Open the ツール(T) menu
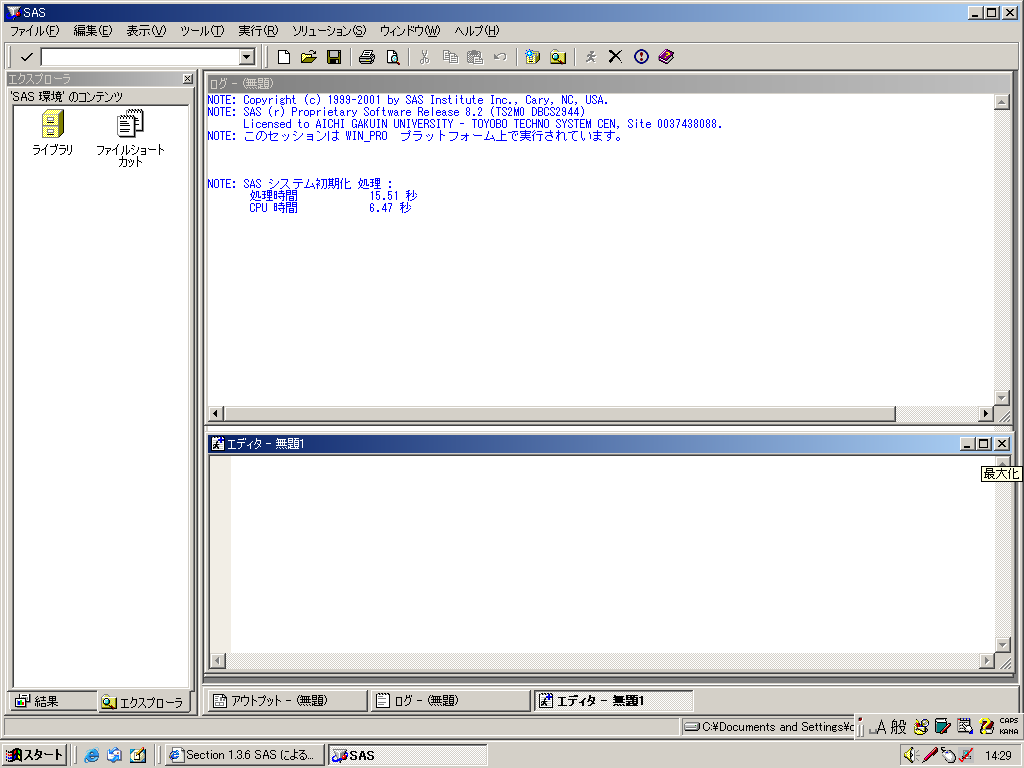The width and height of the screenshot is (1024, 768). [x=202, y=31]
